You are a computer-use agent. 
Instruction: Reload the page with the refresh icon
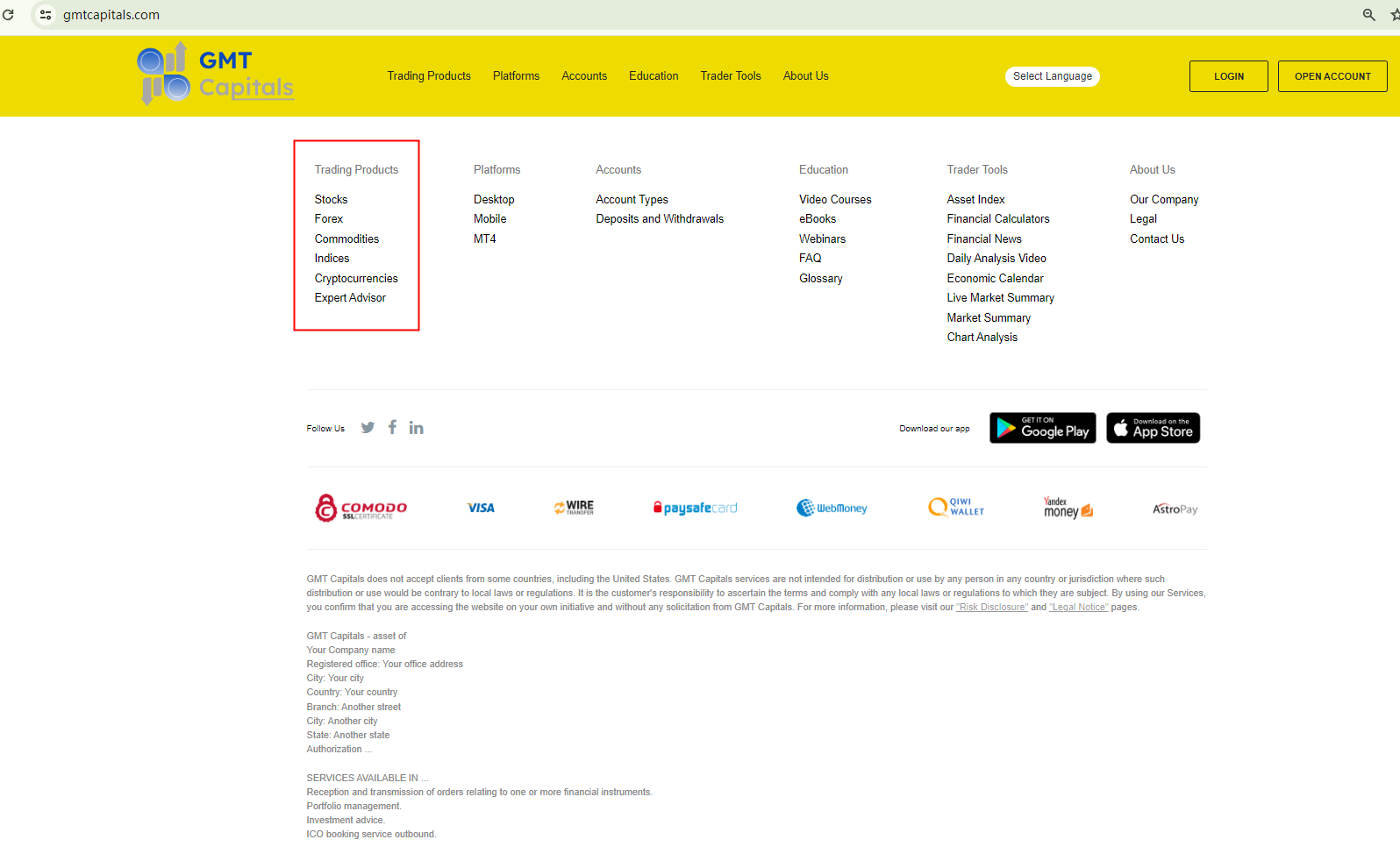(x=9, y=15)
